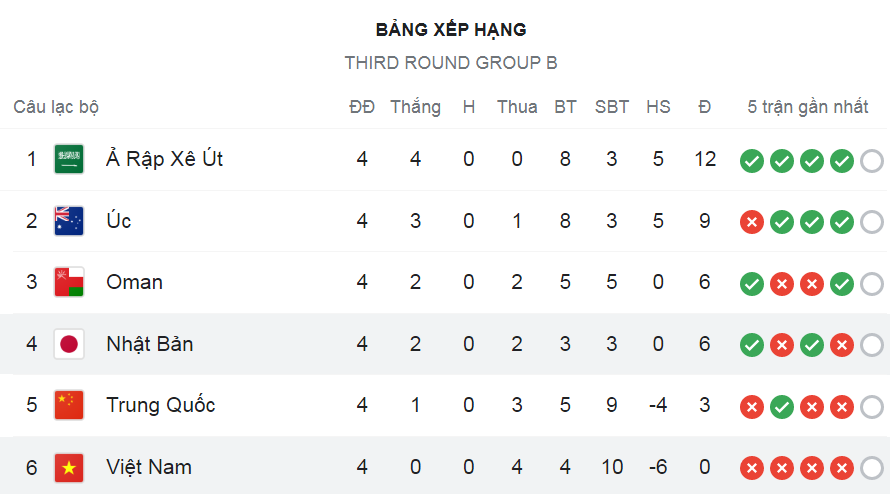The height and width of the screenshot is (494, 890).
Task: Click the Câu lạc bộ column header
Action: click(x=56, y=107)
